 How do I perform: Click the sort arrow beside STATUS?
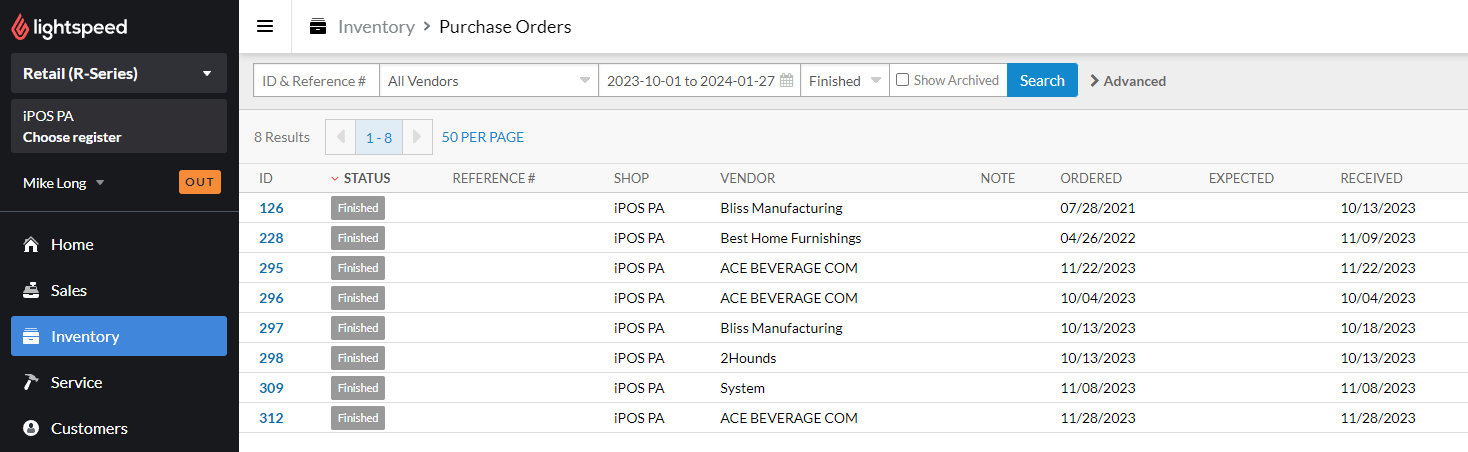tap(335, 179)
